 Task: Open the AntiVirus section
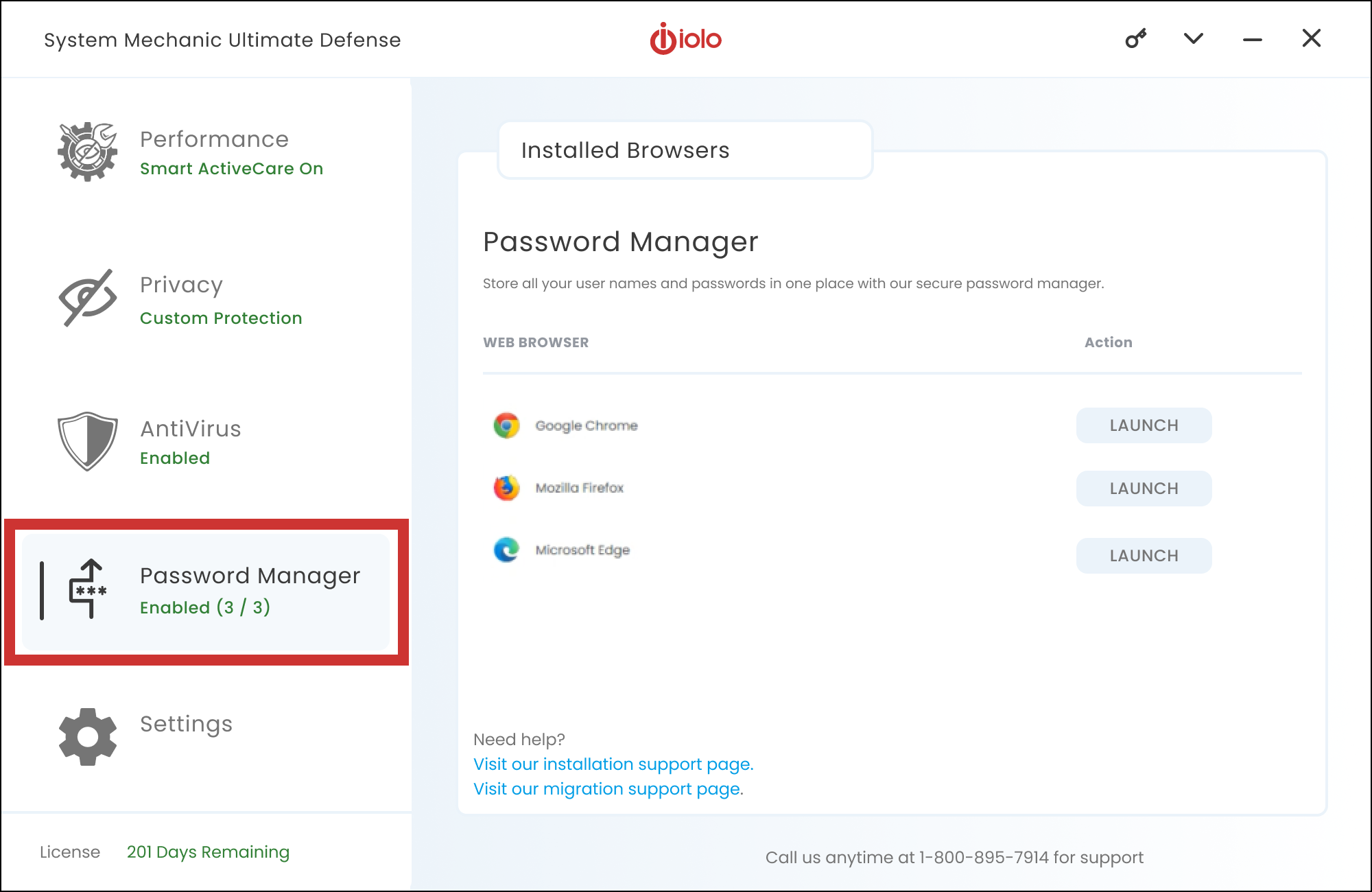point(191,429)
